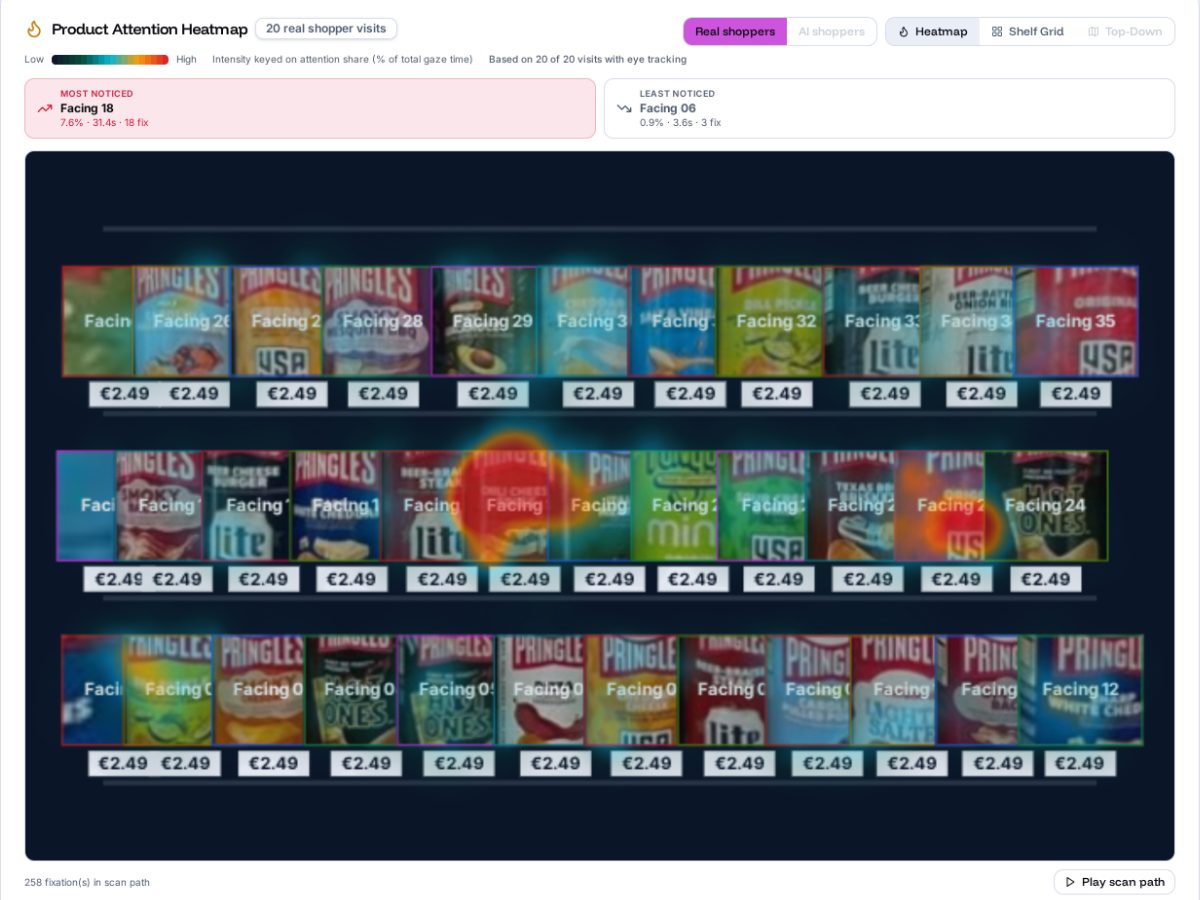Select the Facing 35 product
Screen dimensions: 1200x900
(1077, 321)
